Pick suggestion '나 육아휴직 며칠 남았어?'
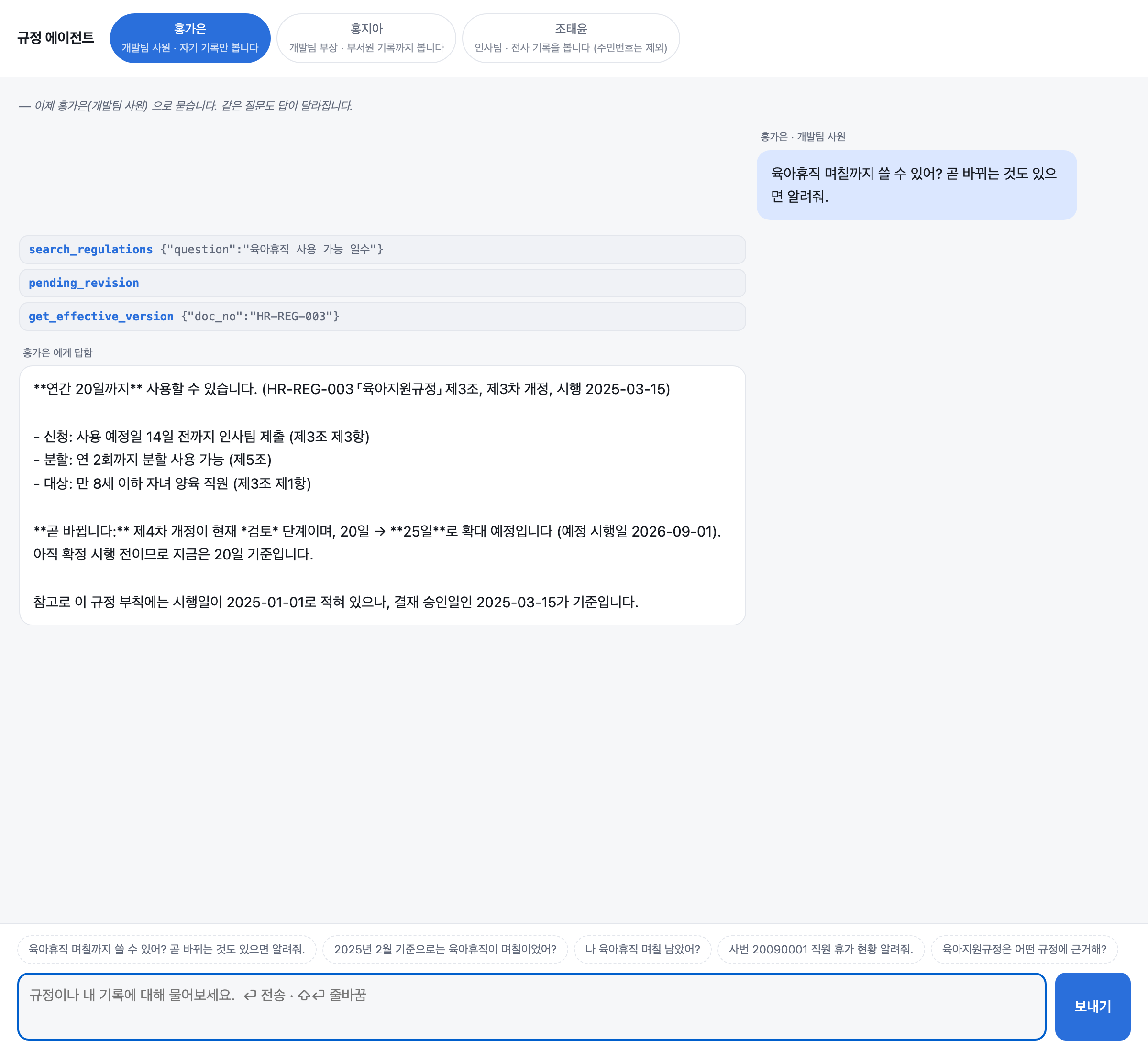Viewport: 1148px width, 1052px height. coord(642,949)
